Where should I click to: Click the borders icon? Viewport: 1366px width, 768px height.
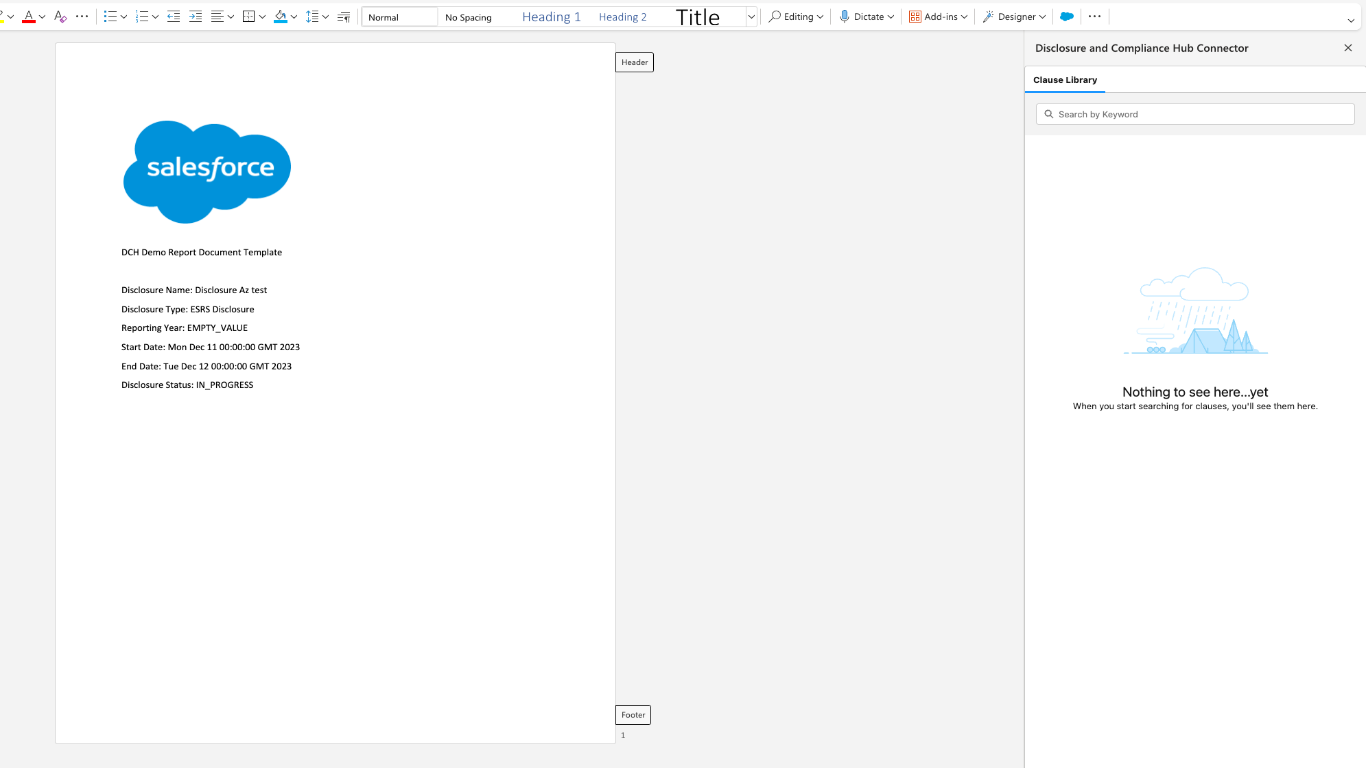249,17
